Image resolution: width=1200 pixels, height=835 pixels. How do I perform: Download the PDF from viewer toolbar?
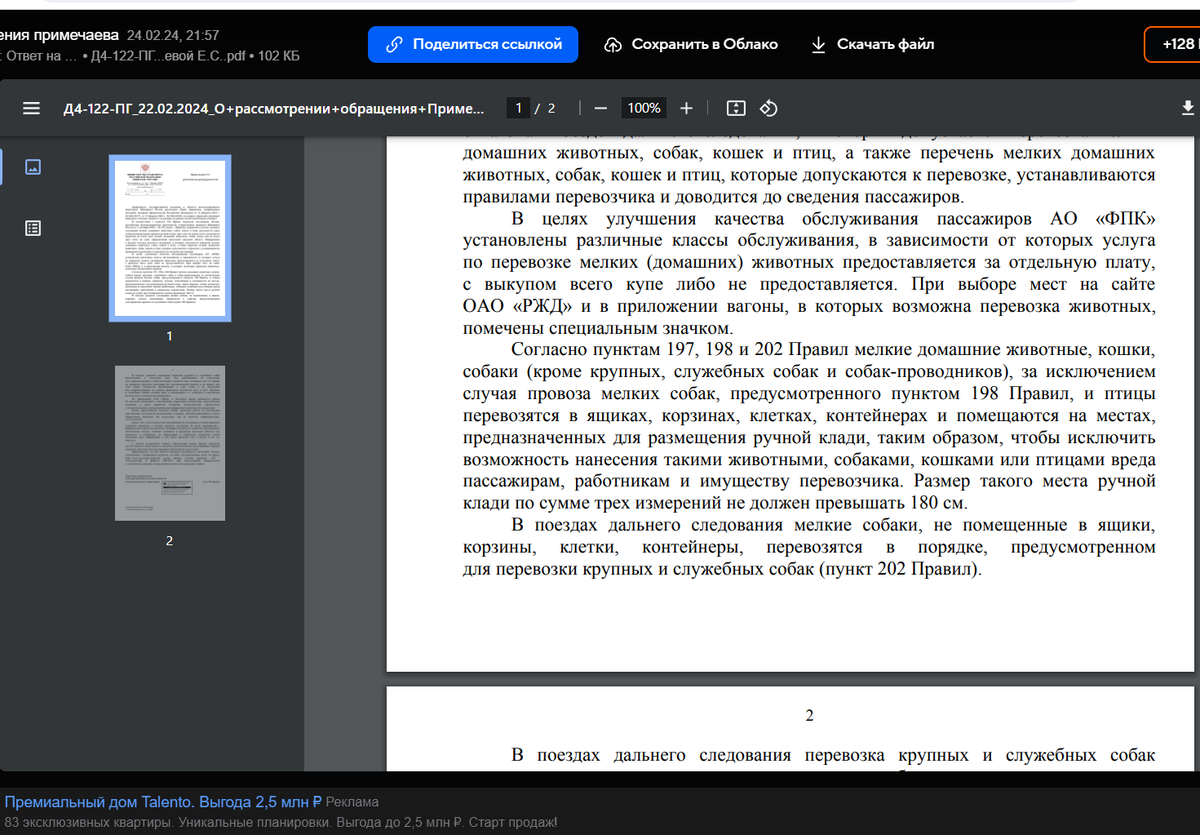1188,108
